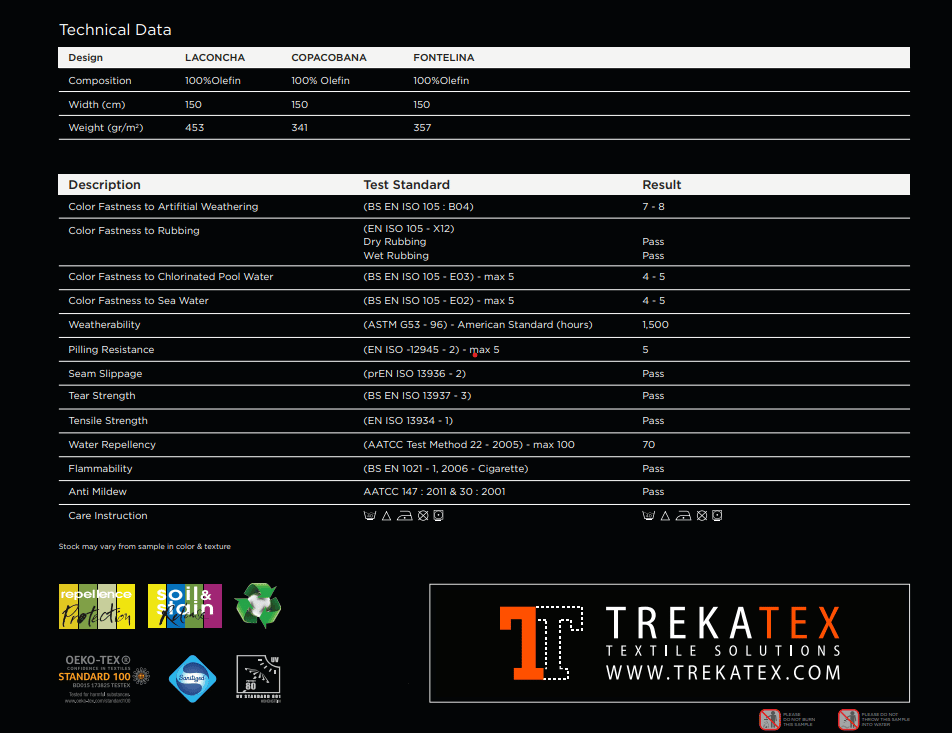Click the Weight (gr/m²) row label
The image size is (952, 733).
click(106, 128)
